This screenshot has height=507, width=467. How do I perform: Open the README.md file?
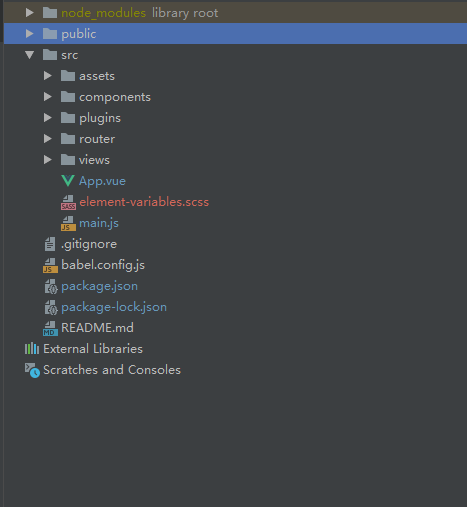coord(97,328)
